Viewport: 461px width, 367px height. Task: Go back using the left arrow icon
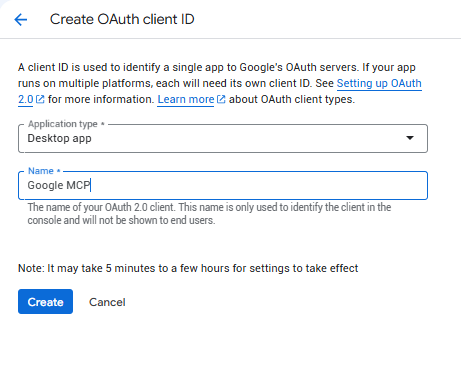(x=21, y=19)
